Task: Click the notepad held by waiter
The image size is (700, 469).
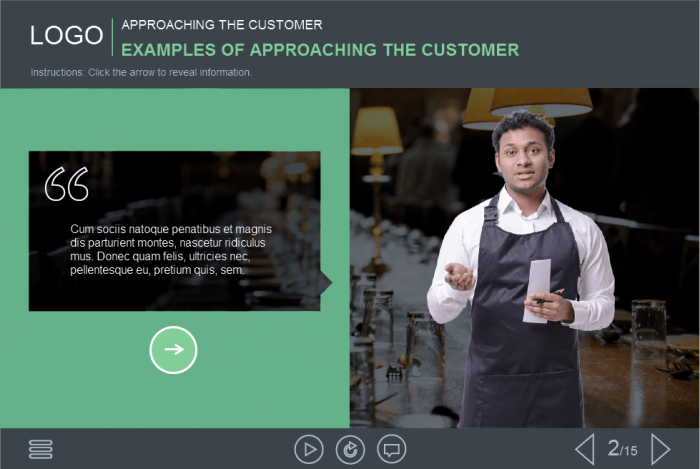Action: (537, 290)
